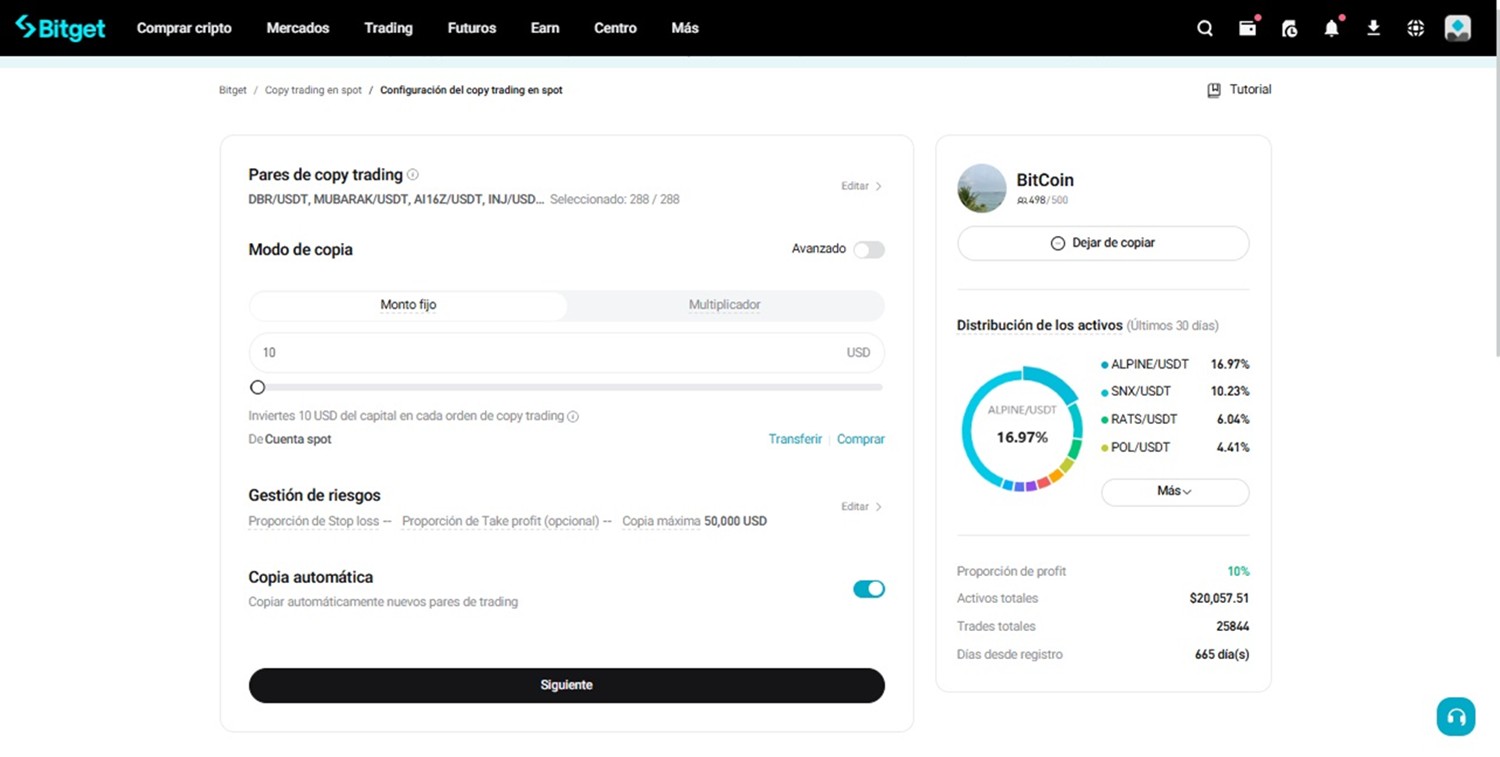The image size is (1500, 757).
Task: Open the notifications bell
Action: [1331, 28]
